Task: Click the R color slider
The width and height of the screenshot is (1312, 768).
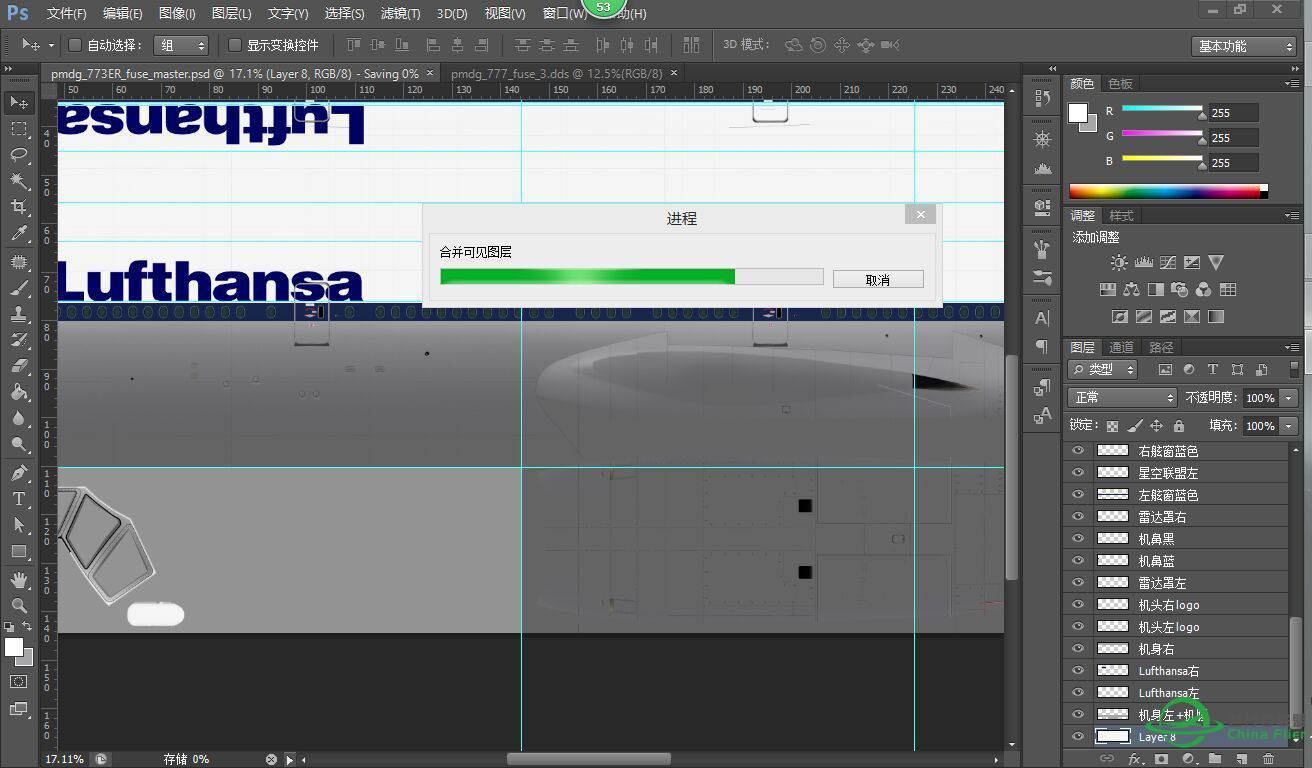Action: [x=1162, y=109]
